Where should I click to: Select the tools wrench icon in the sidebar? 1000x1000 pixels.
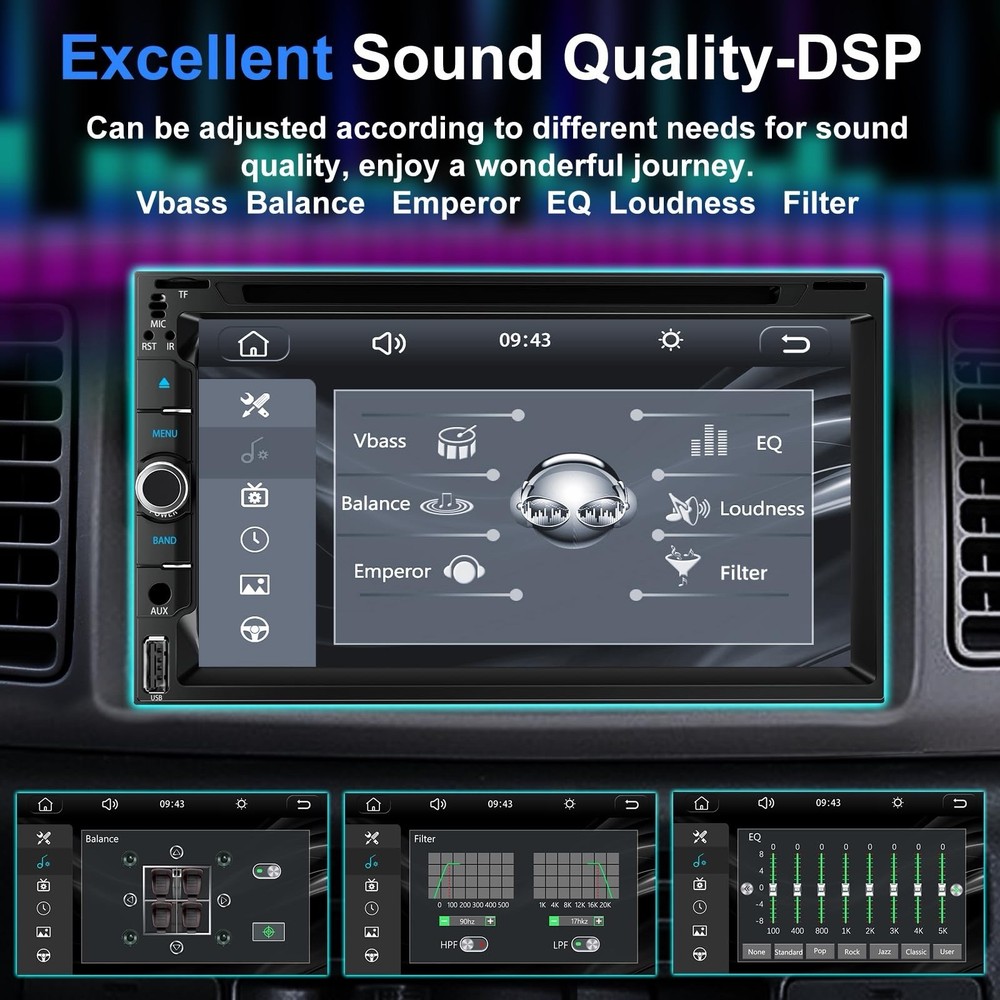pyautogui.click(x=255, y=404)
